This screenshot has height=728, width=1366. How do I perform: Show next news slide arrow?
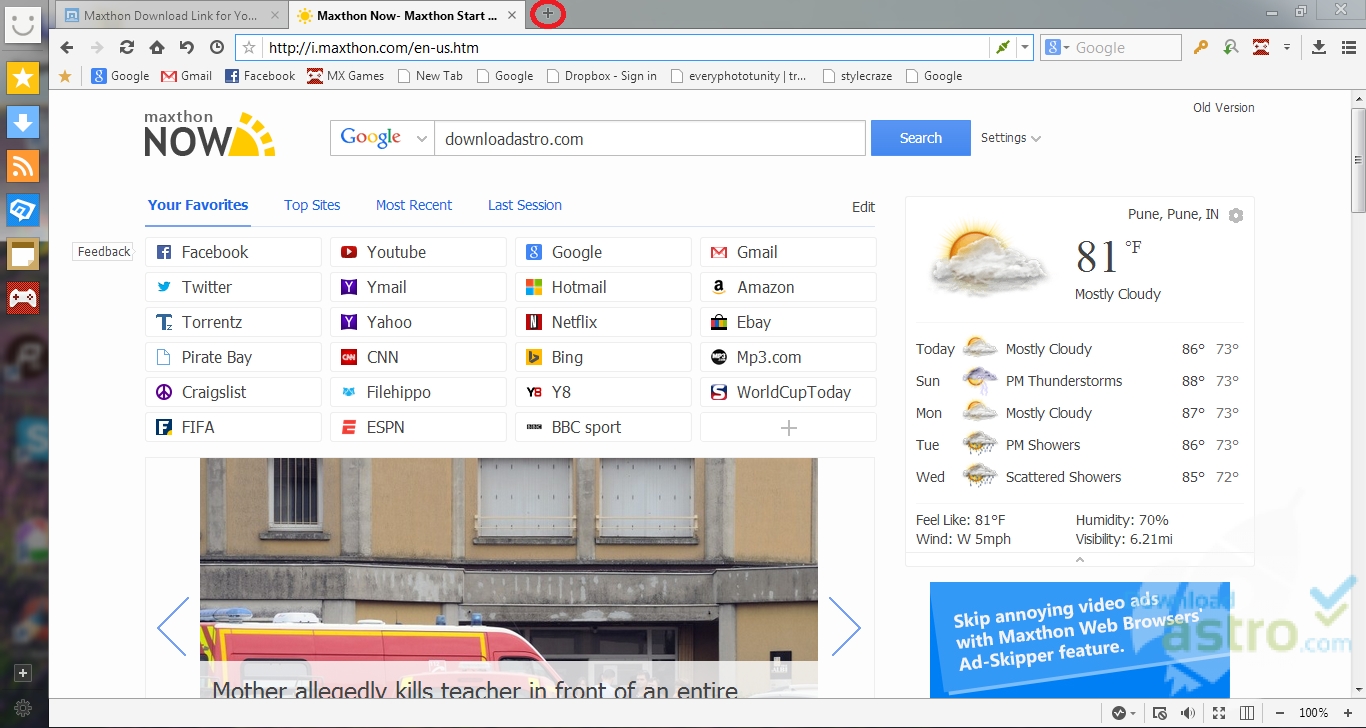click(845, 627)
